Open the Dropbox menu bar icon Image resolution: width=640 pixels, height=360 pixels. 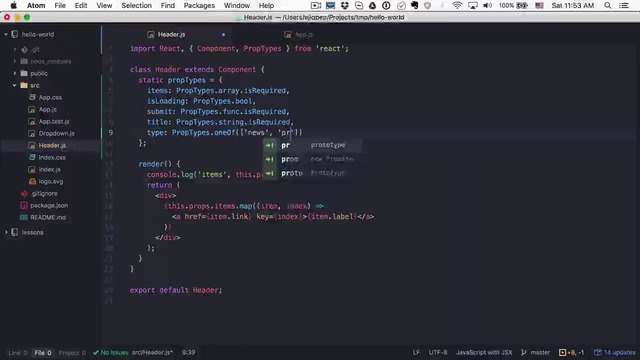point(345,5)
